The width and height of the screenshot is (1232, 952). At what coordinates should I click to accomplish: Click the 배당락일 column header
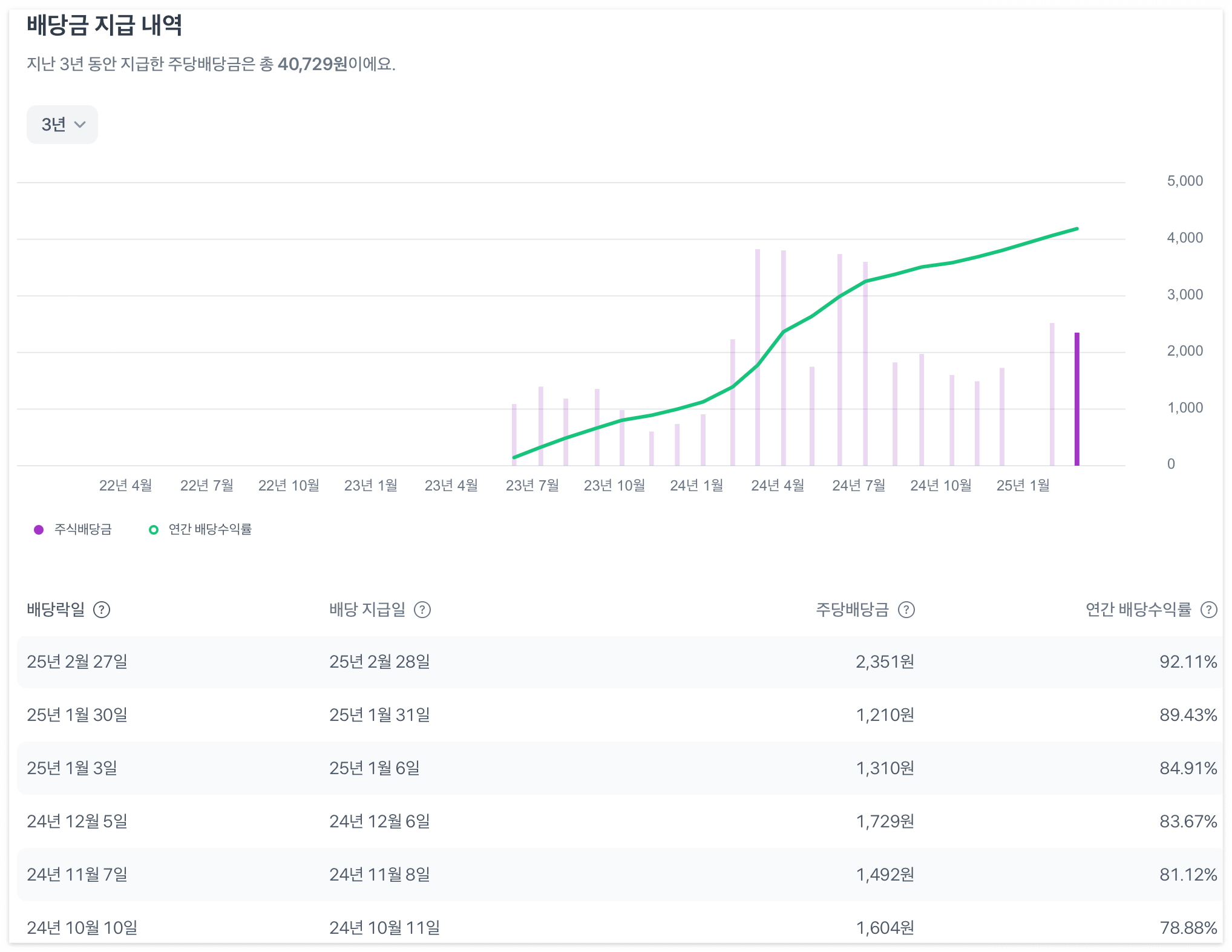coord(56,610)
